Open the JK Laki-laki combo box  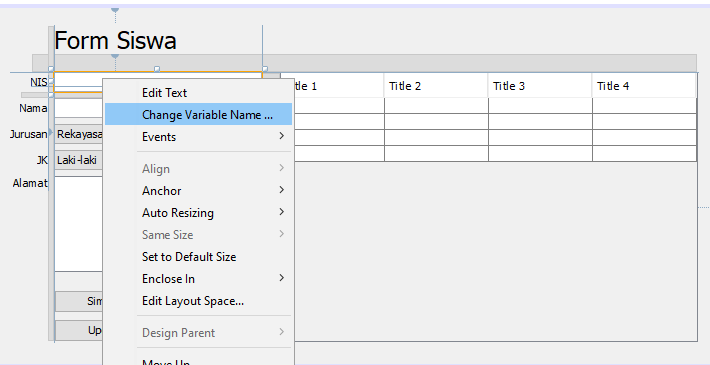pos(78,160)
